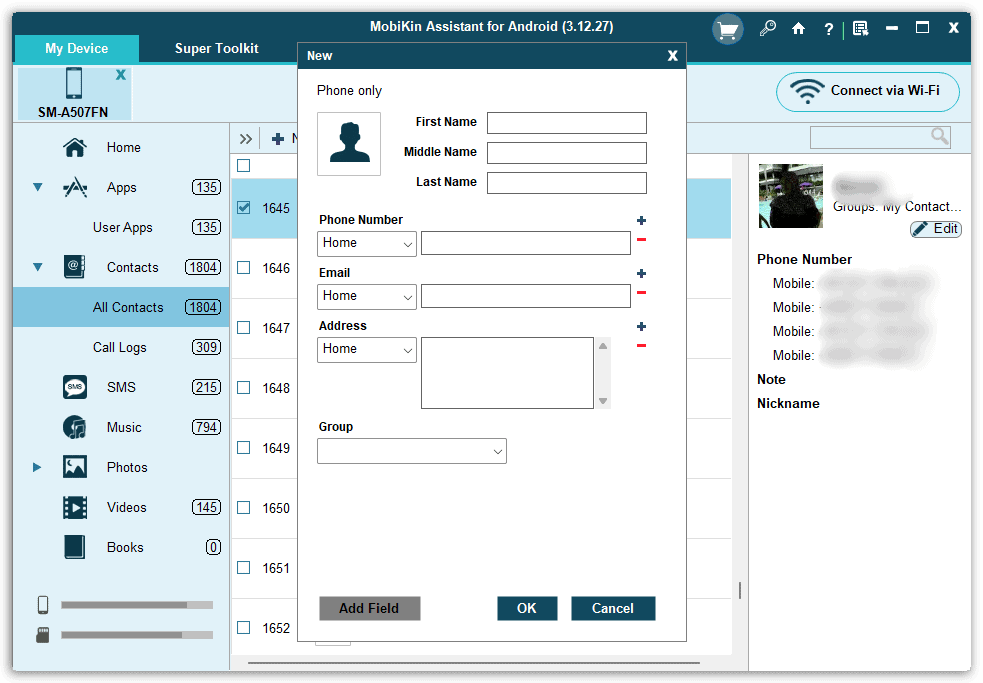The image size is (983, 683).
Task: Click the Email text field
Action: point(526,297)
